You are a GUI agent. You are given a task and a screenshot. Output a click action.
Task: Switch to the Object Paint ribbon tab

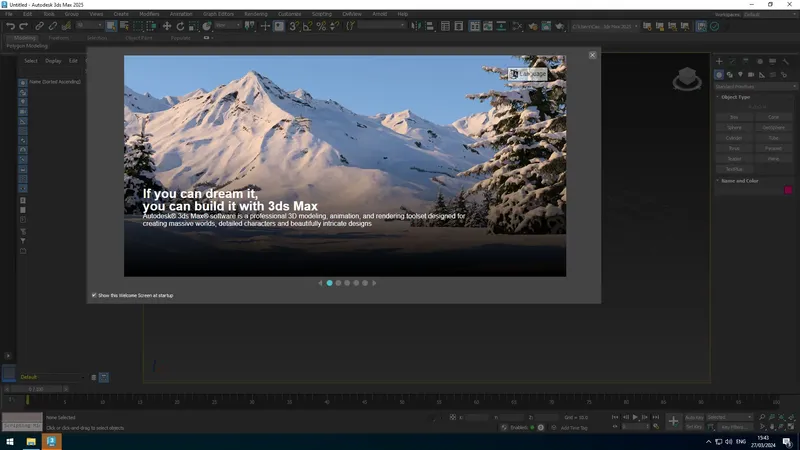tap(139, 38)
